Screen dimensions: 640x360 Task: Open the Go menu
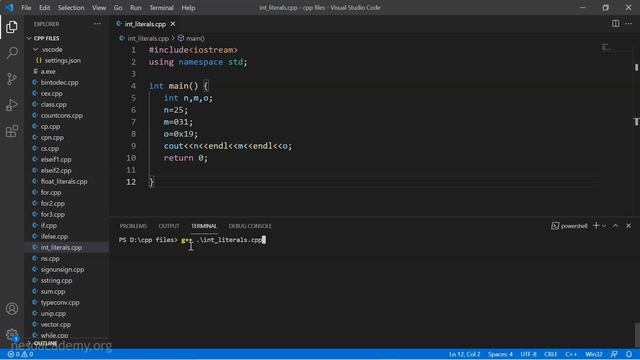pyautogui.click(x=118, y=8)
